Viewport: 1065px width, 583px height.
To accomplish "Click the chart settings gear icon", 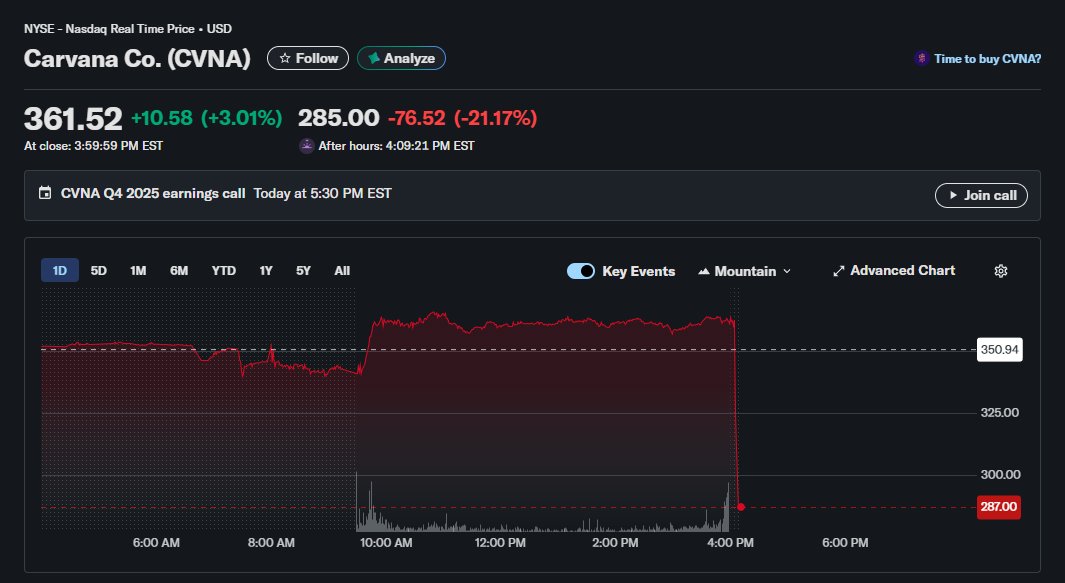I will click(1000, 271).
